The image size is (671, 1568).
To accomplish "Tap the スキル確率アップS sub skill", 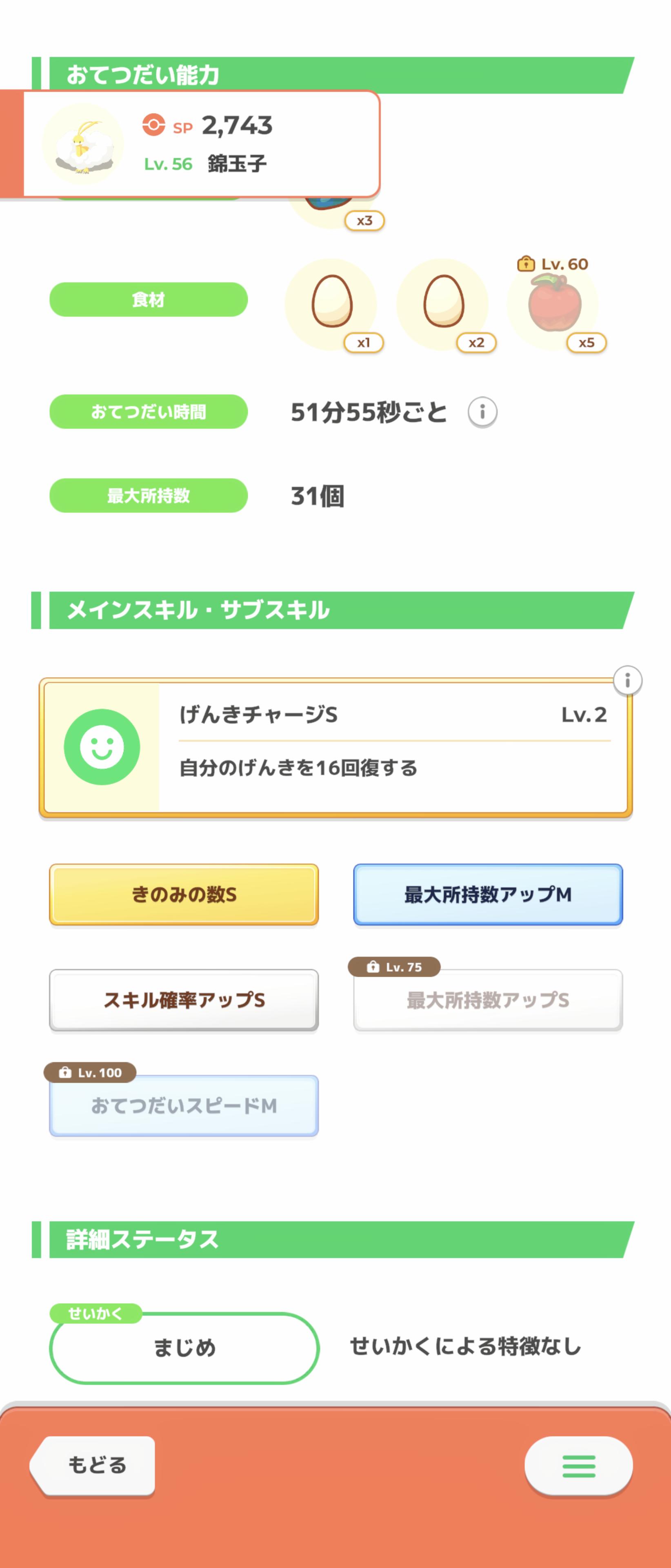I will [184, 1000].
